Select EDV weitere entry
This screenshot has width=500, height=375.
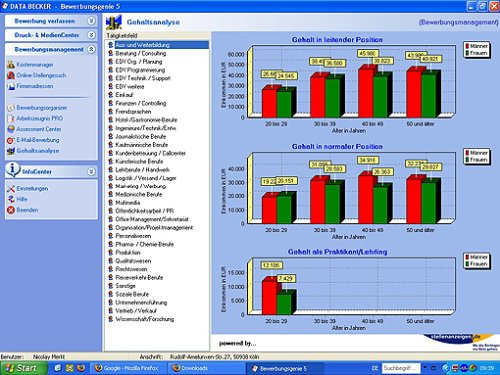[x=130, y=87]
